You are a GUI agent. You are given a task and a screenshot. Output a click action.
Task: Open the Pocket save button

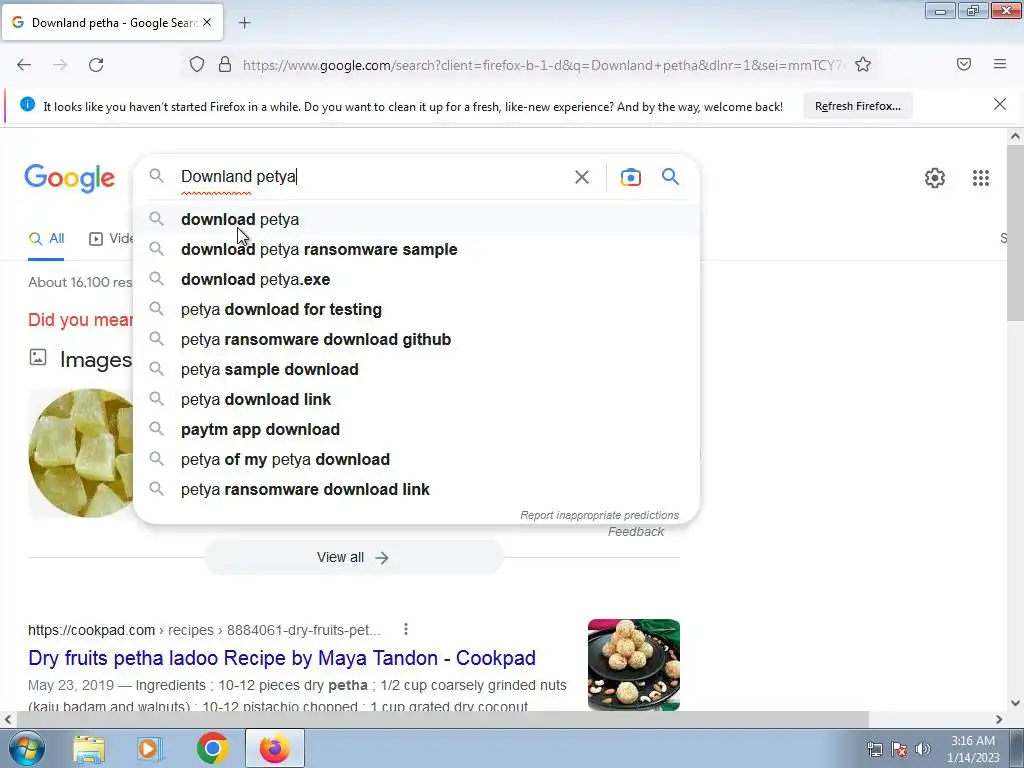point(964,65)
